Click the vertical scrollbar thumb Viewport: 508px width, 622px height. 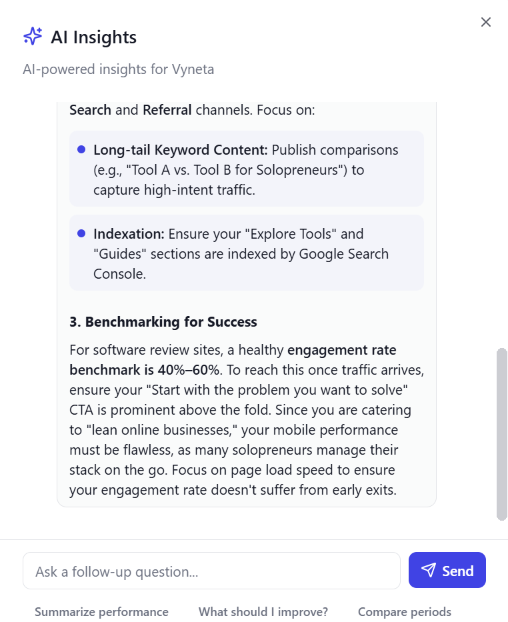tap(502, 434)
